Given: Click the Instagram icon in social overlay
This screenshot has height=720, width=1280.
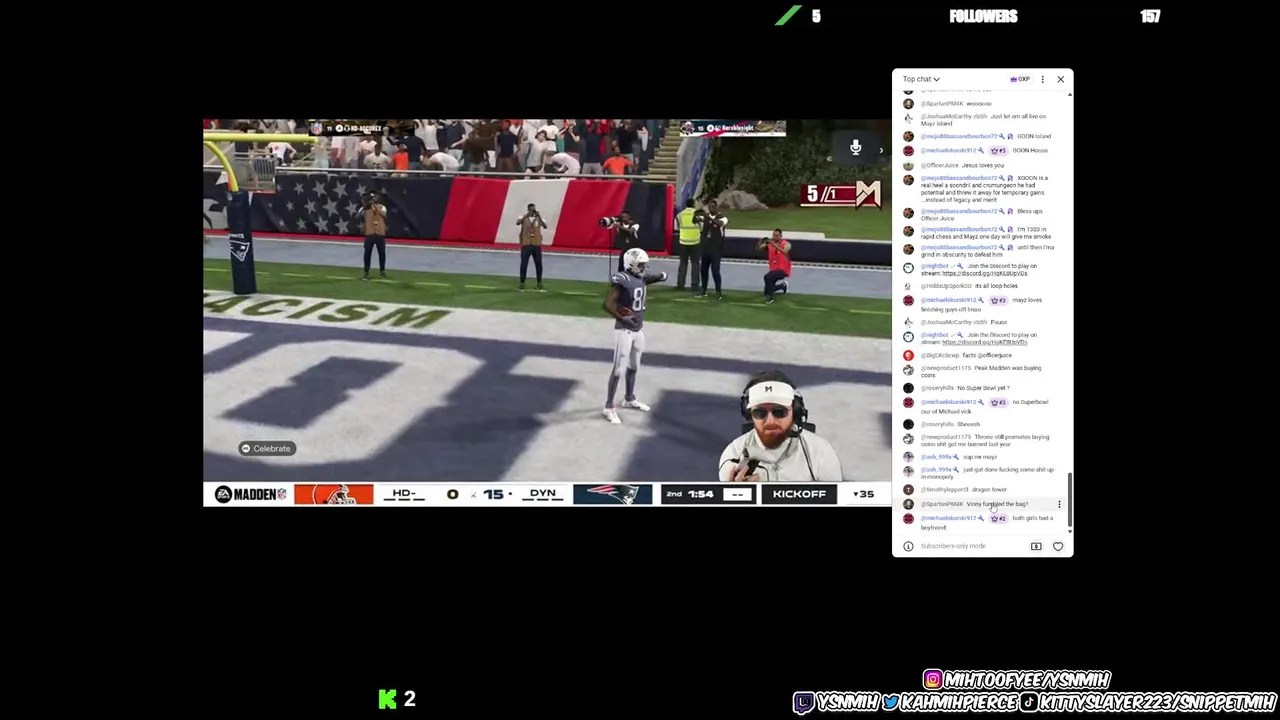Looking at the screenshot, I should [x=933, y=680].
